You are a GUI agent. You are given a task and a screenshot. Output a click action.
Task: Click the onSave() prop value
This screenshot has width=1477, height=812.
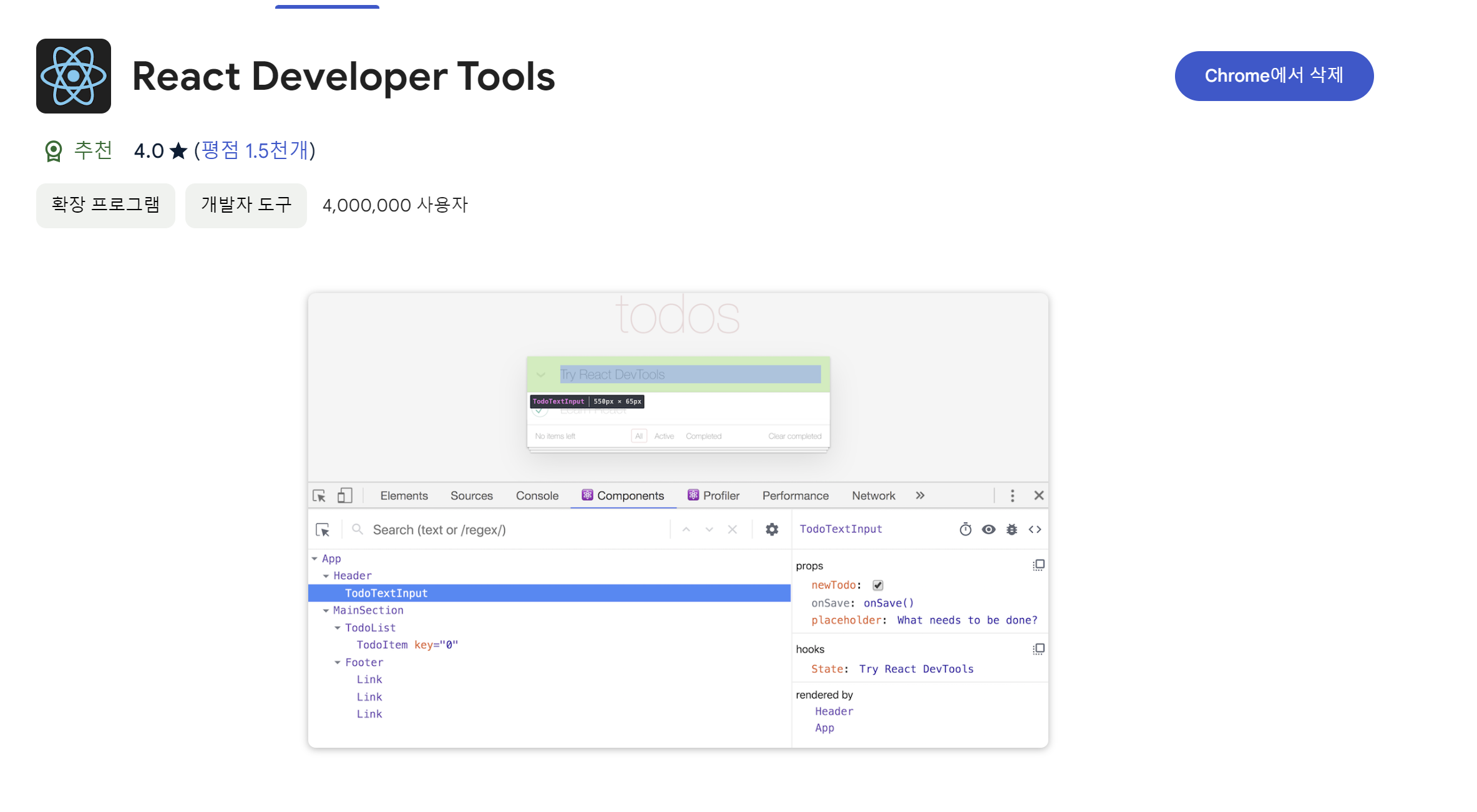point(889,603)
